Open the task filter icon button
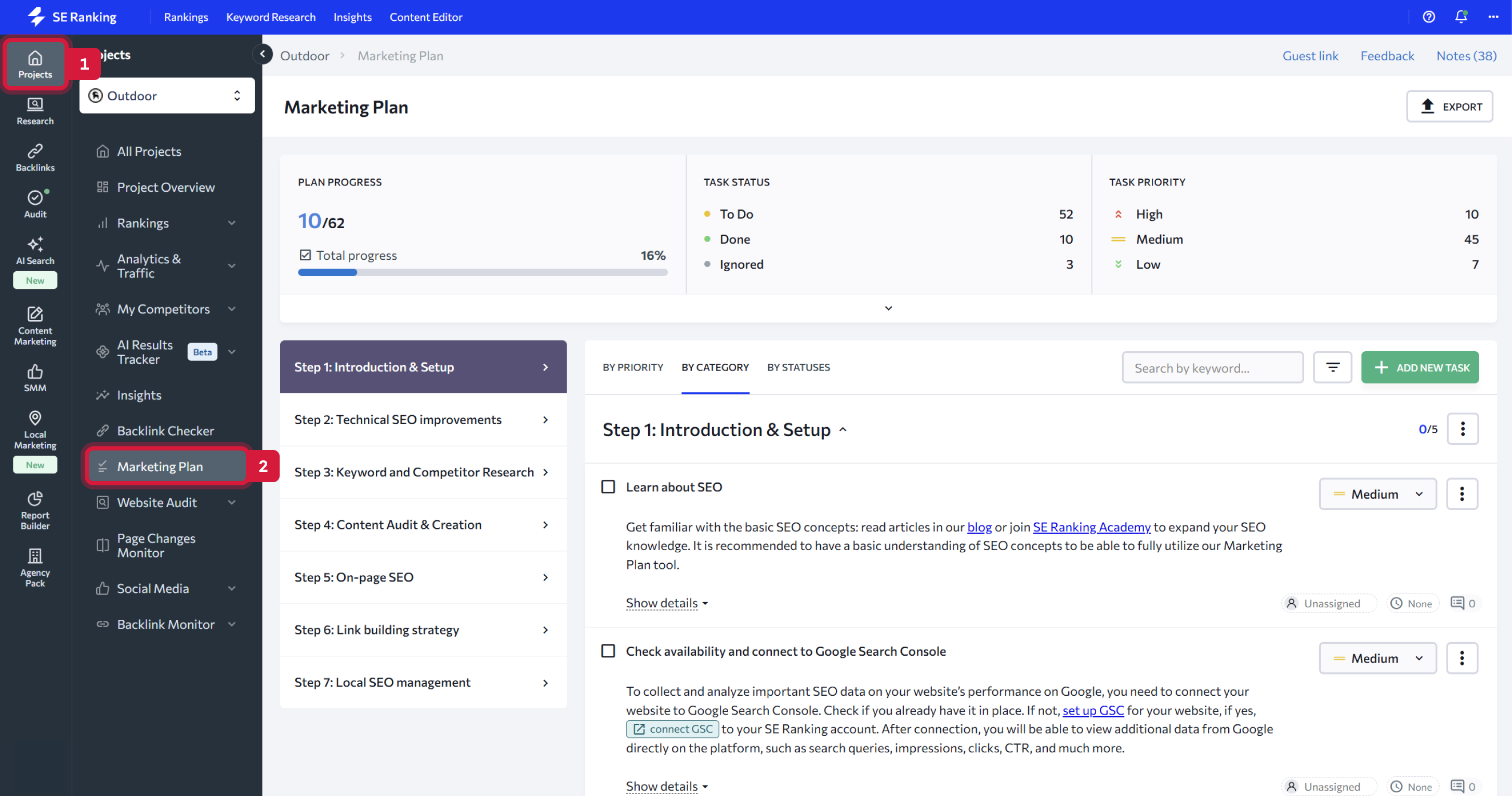The image size is (1512, 796). pos(1332,367)
